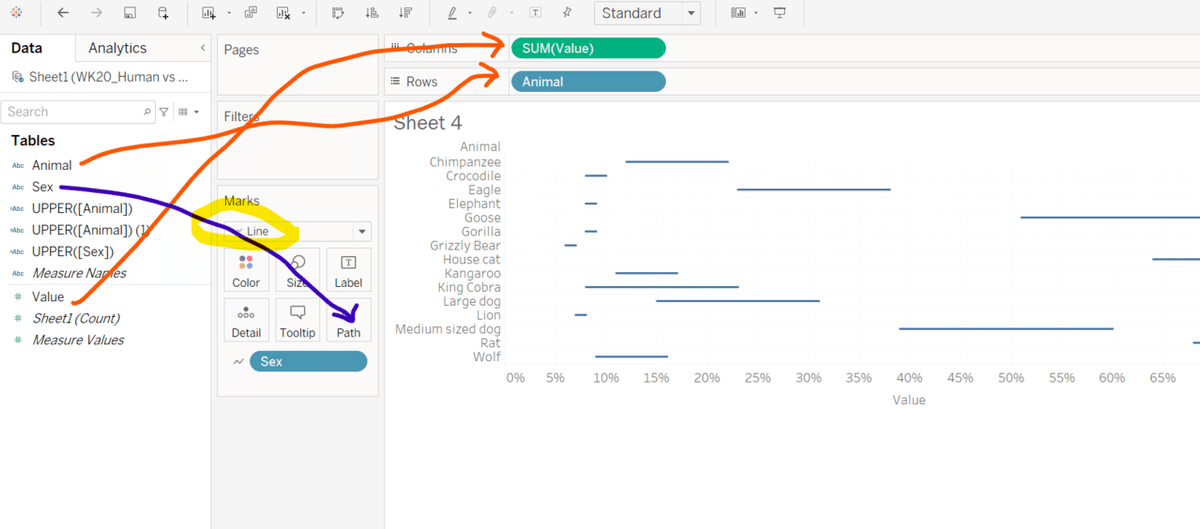
Task: Click the Fix Axes pin icon
Action: (568, 13)
